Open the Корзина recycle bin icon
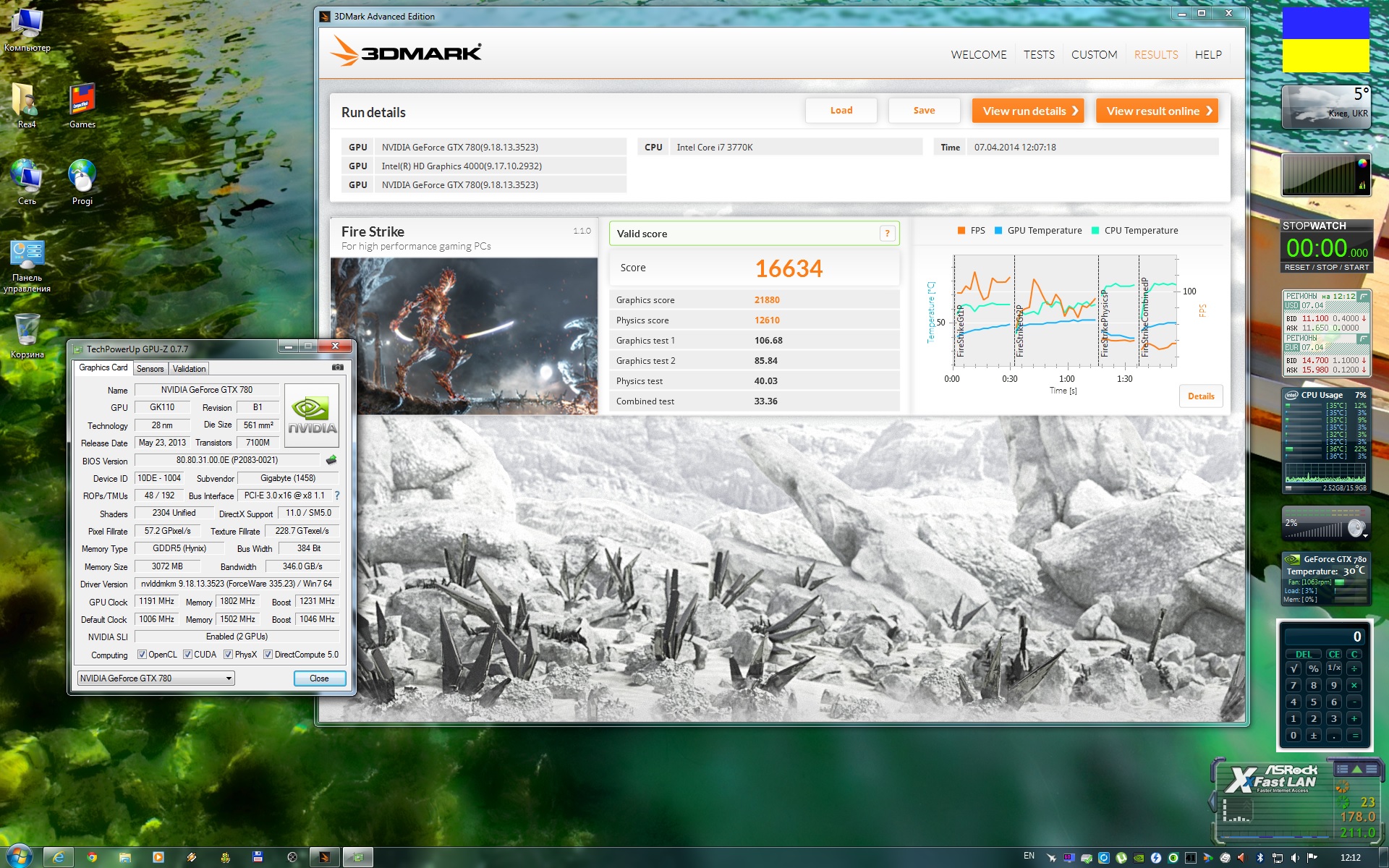 coord(27,336)
